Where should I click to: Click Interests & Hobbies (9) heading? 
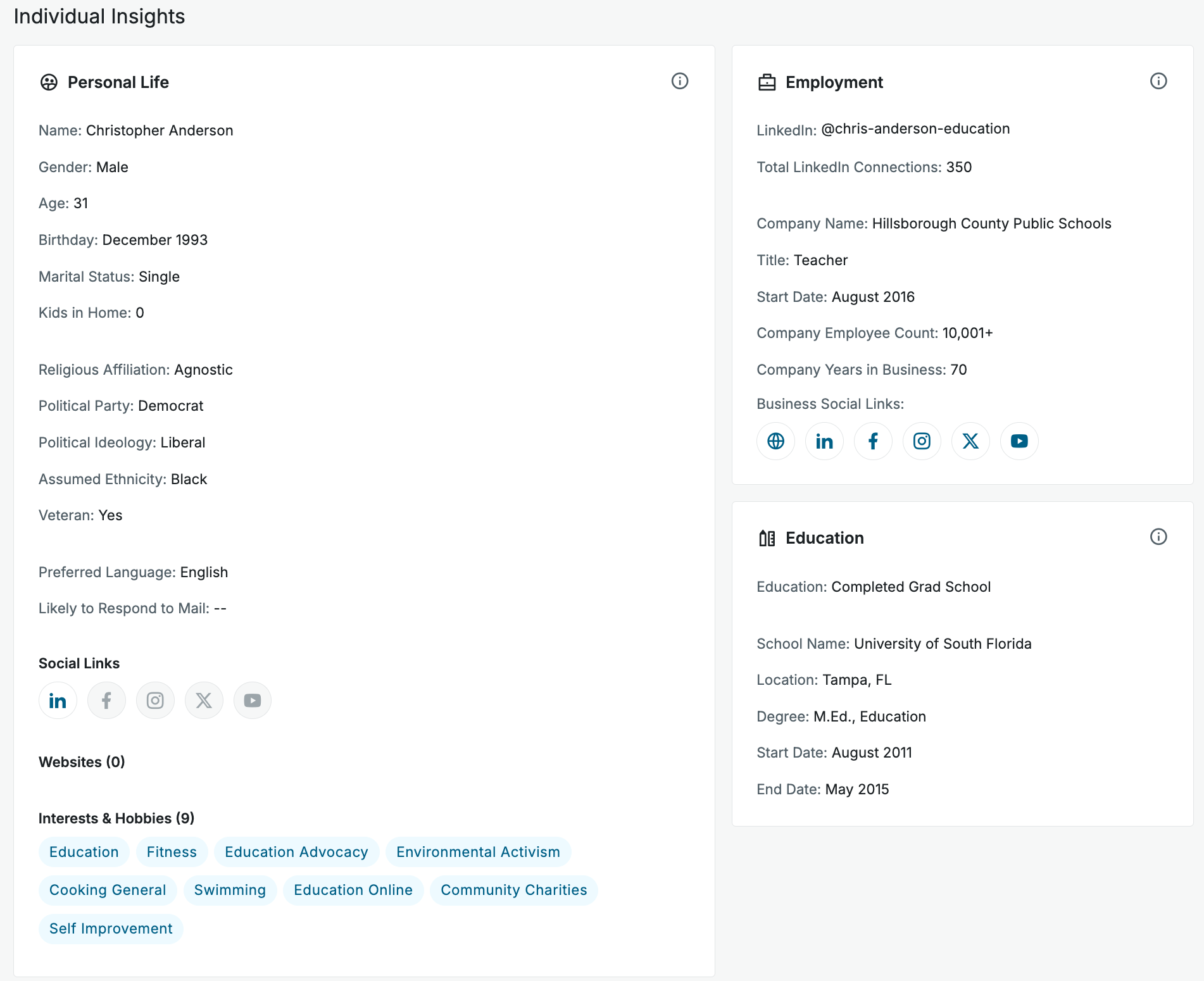click(116, 818)
